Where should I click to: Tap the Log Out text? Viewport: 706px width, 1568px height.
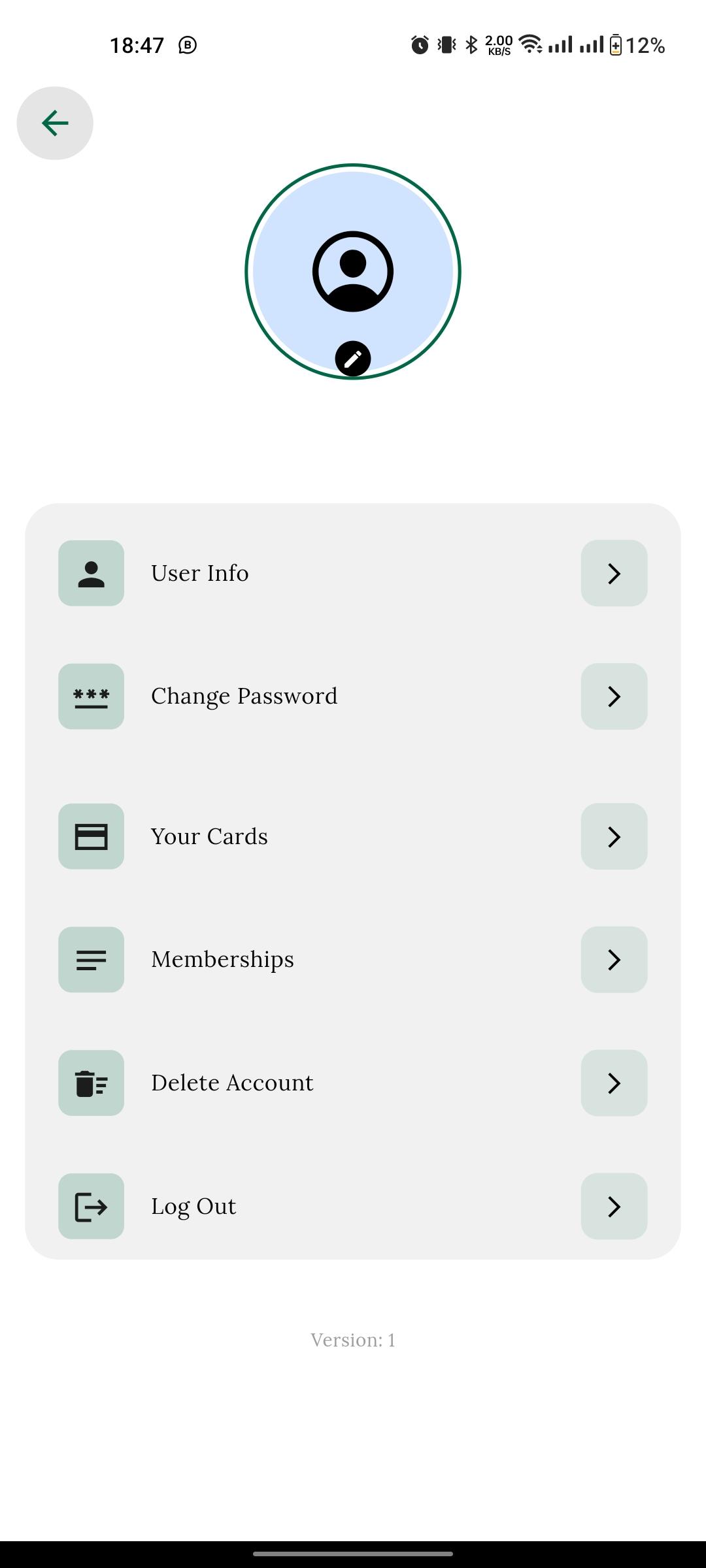pos(193,1207)
